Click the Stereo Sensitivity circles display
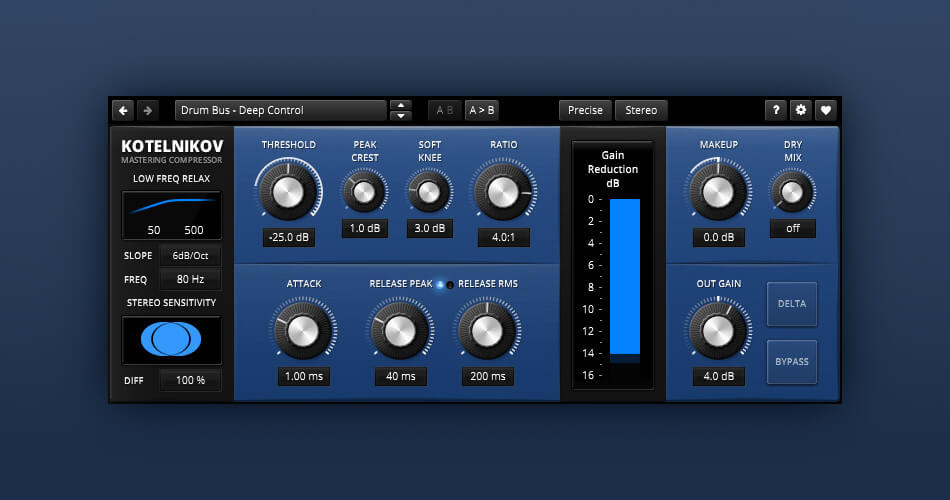 171,340
